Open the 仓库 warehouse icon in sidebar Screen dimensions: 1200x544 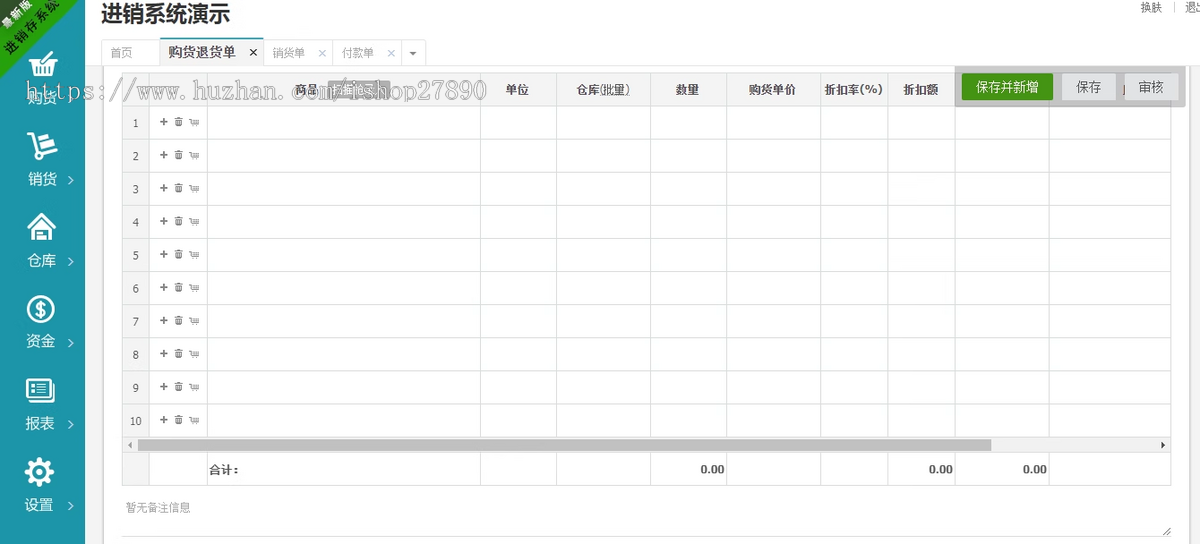click(x=42, y=228)
